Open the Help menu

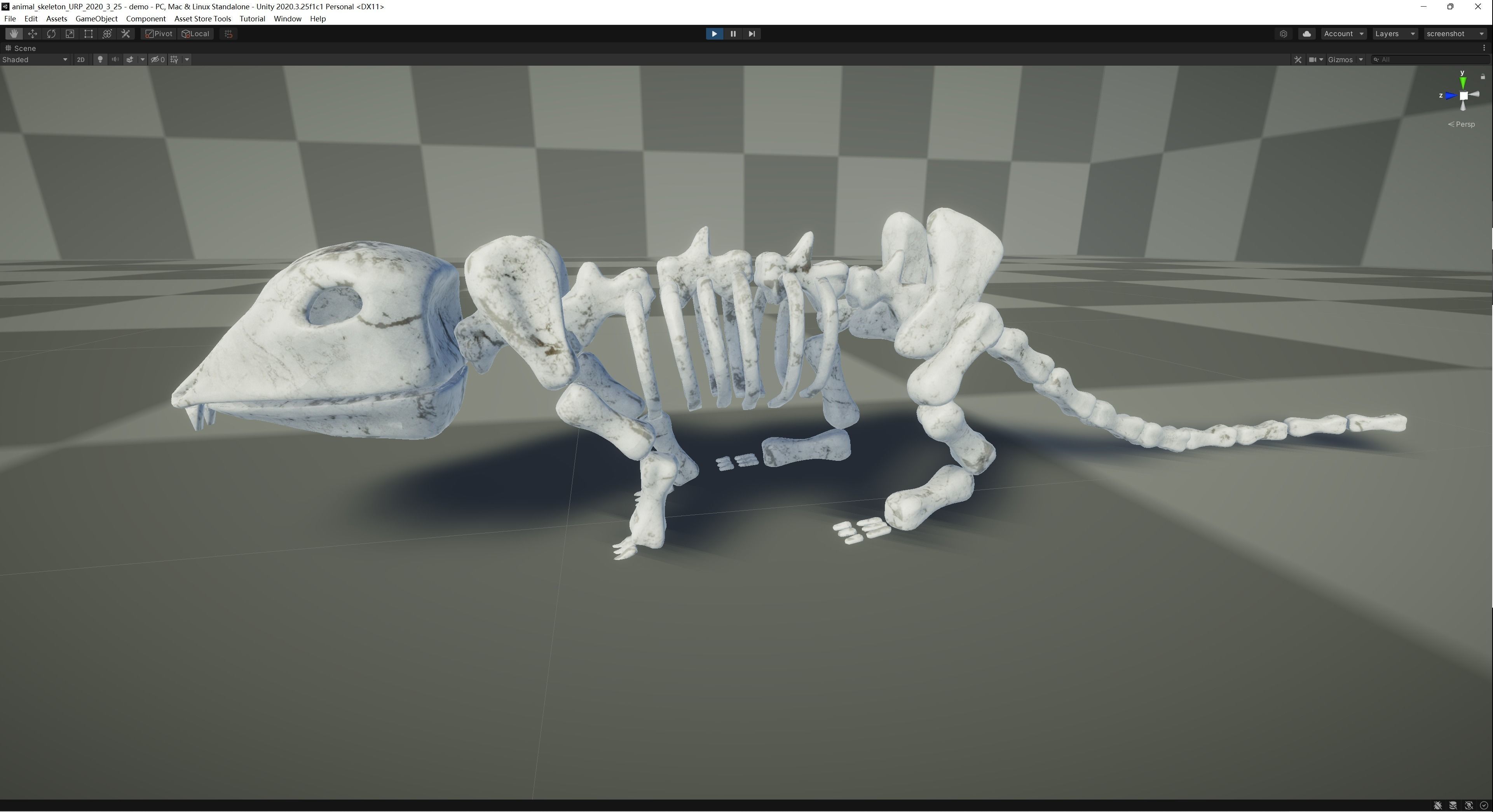tap(317, 19)
